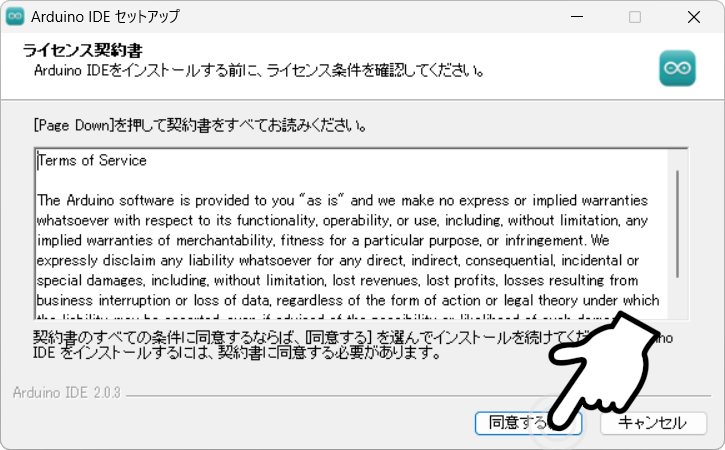Click inside the Terms of Service text box
This screenshot has width=725, height=450.
[361, 234]
